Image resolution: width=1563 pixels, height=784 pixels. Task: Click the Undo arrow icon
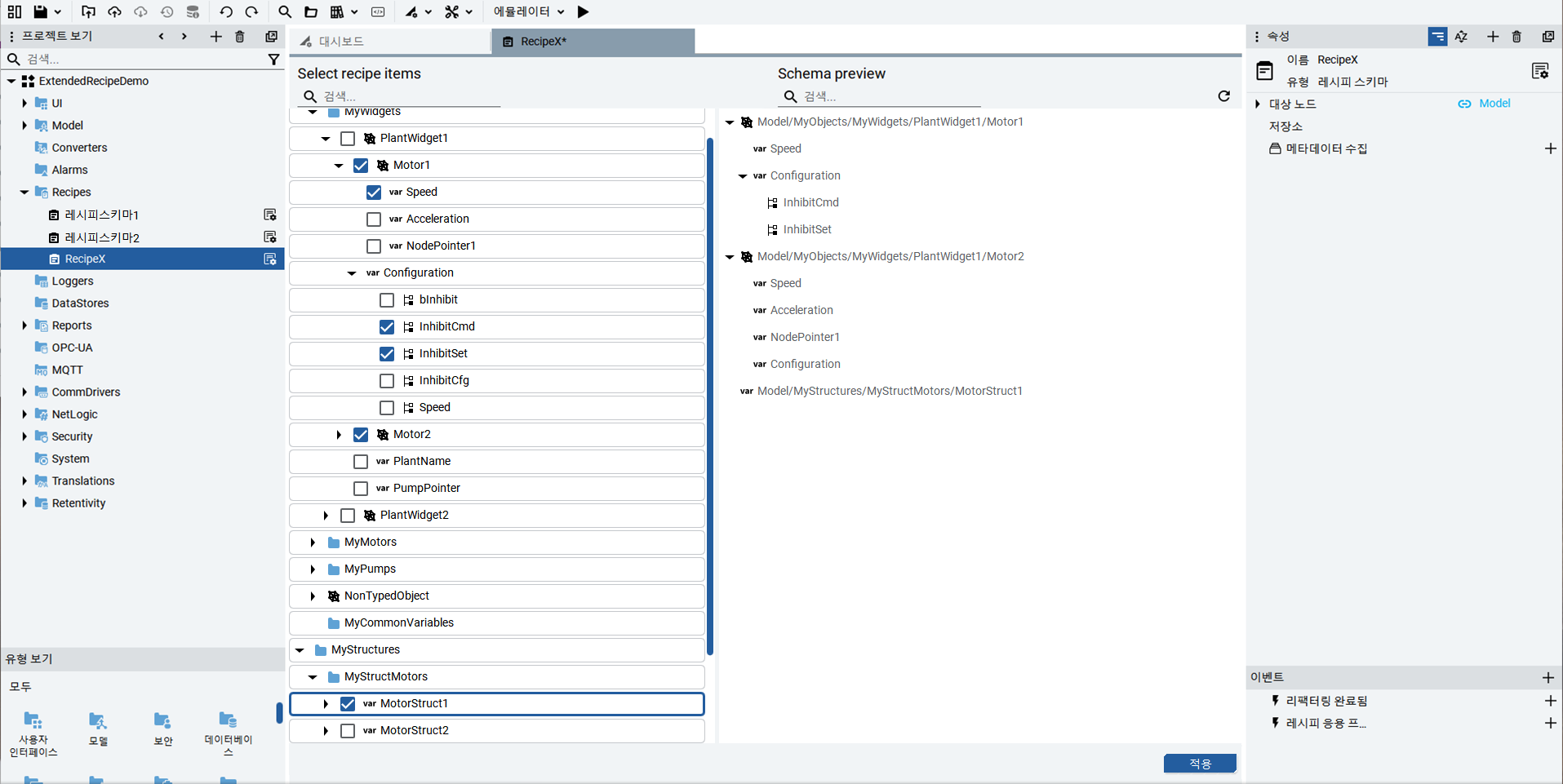tap(226, 11)
